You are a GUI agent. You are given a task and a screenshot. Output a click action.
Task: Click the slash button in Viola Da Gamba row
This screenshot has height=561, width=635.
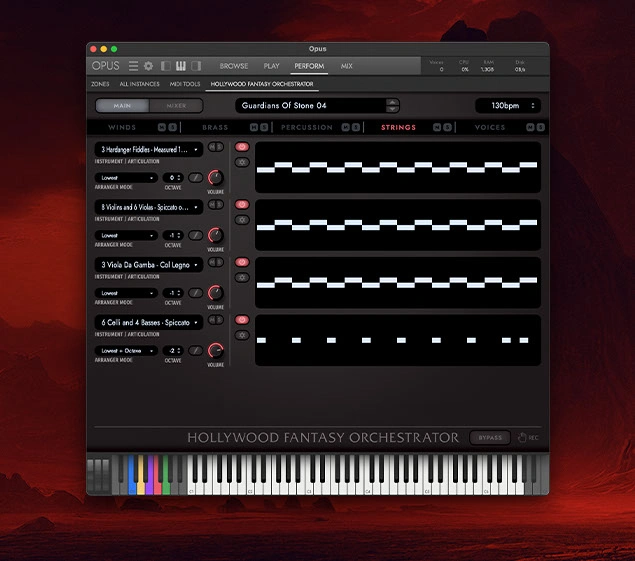pyautogui.click(x=196, y=292)
